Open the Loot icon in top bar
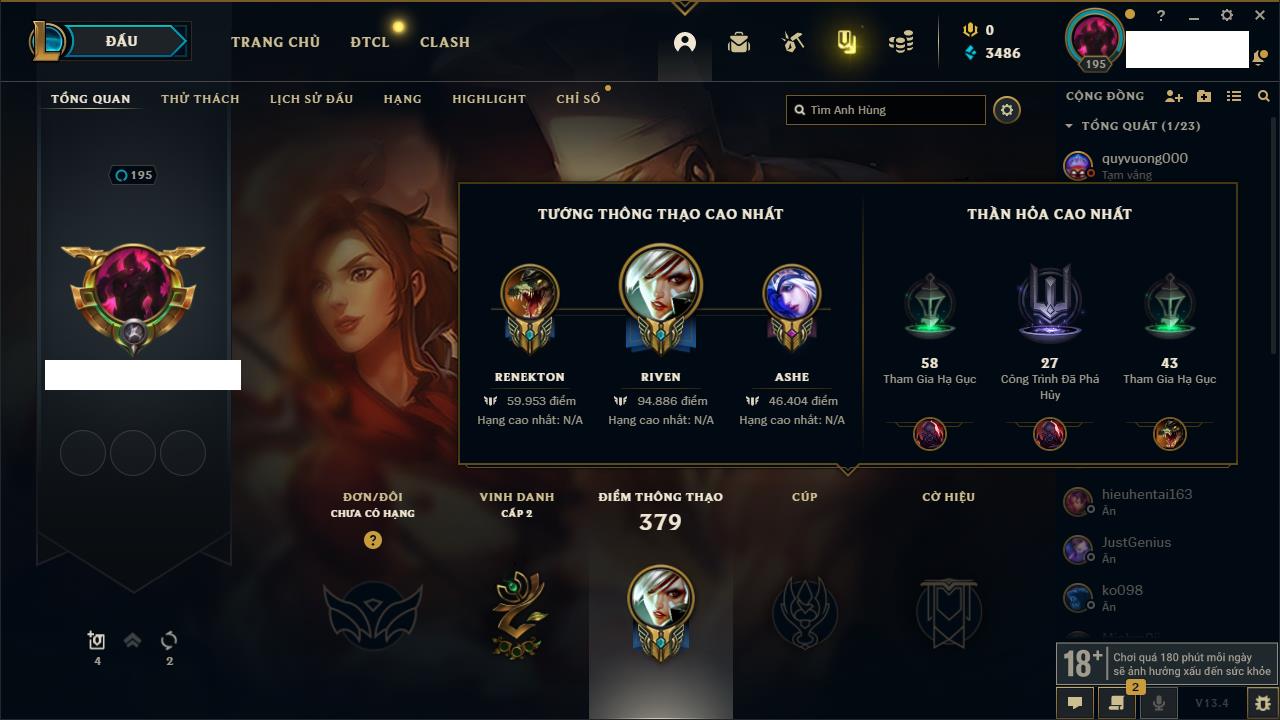The height and width of the screenshot is (720, 1280). 847,42
